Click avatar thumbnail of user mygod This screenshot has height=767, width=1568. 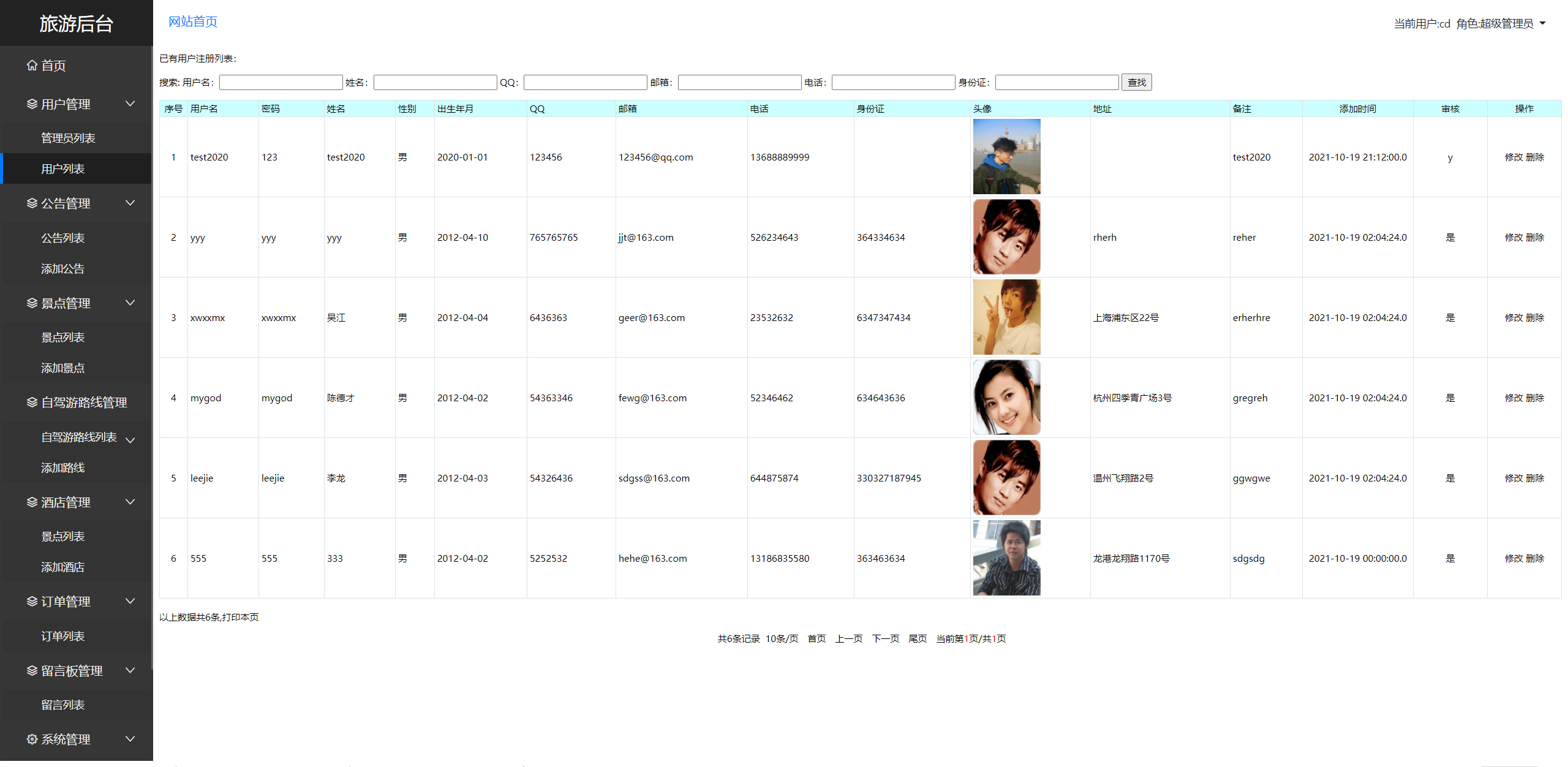(x=1006, y=397)
